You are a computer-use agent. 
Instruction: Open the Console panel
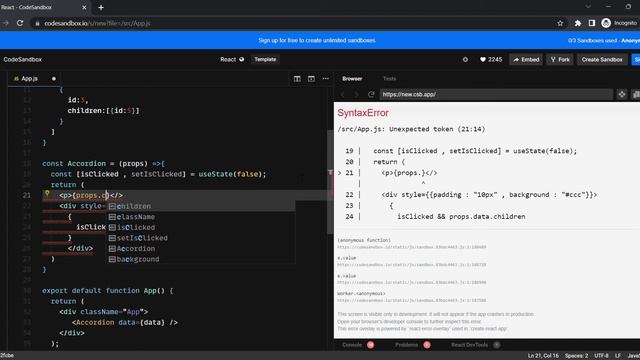click(352, 345)
